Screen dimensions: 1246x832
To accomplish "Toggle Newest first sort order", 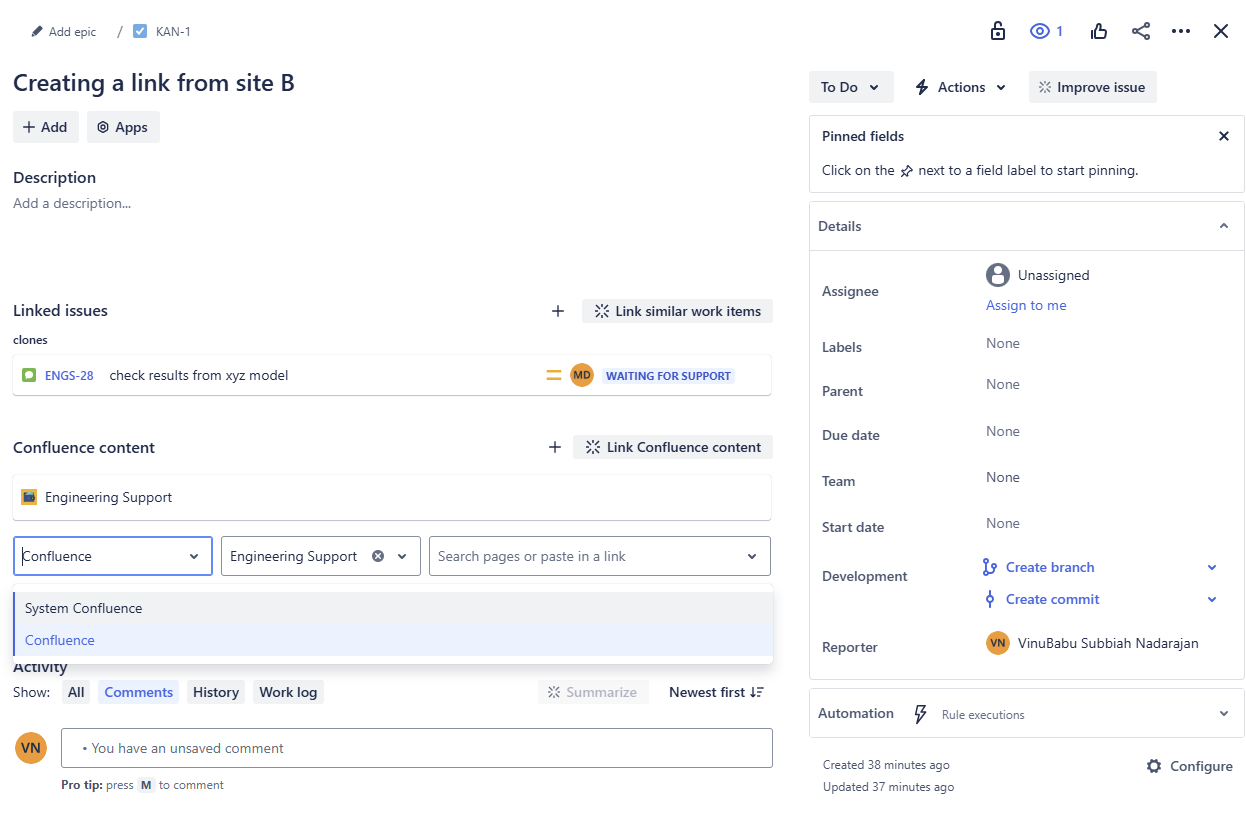I will pyautogui.click(x=716, y=692).
